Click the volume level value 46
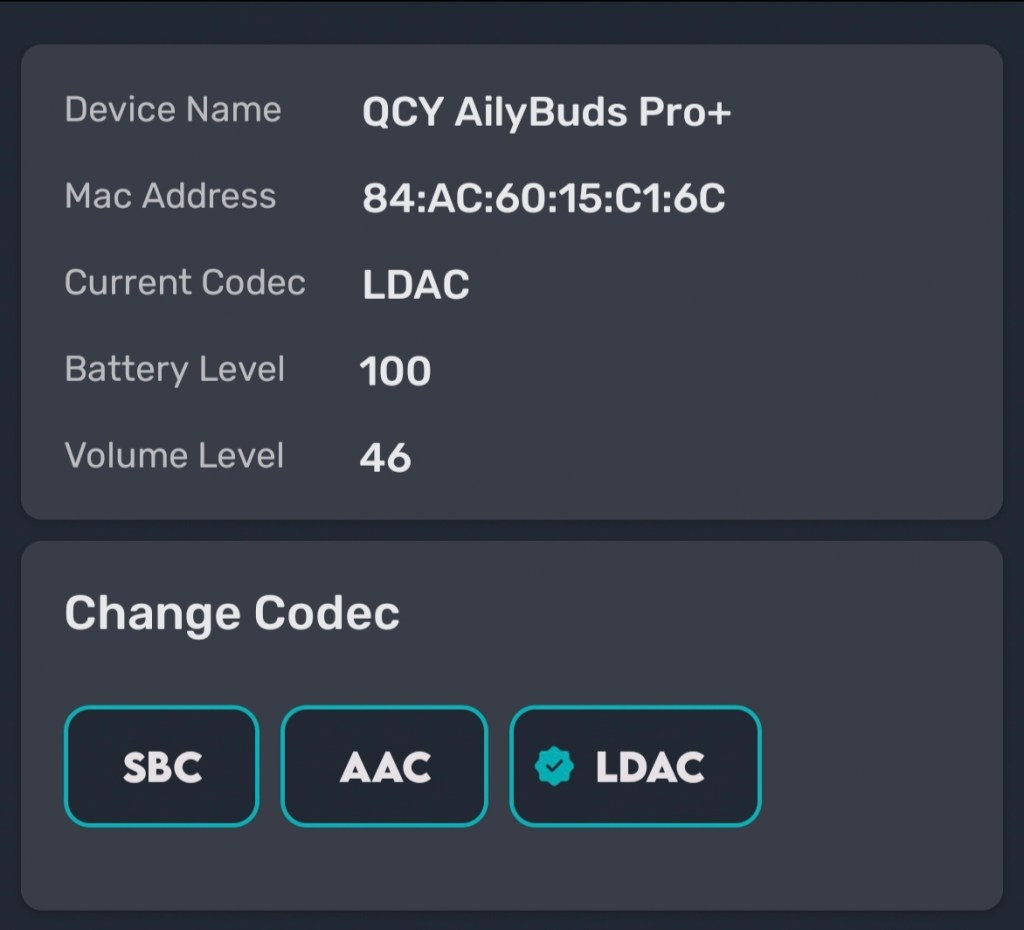 385,458
